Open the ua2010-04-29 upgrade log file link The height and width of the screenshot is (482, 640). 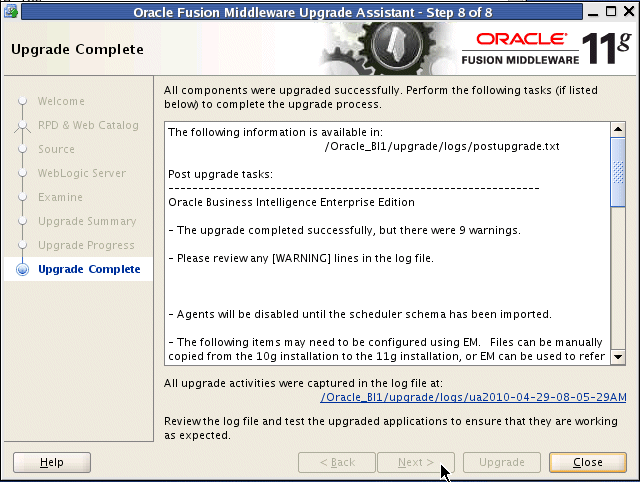(x=473, y=397)
